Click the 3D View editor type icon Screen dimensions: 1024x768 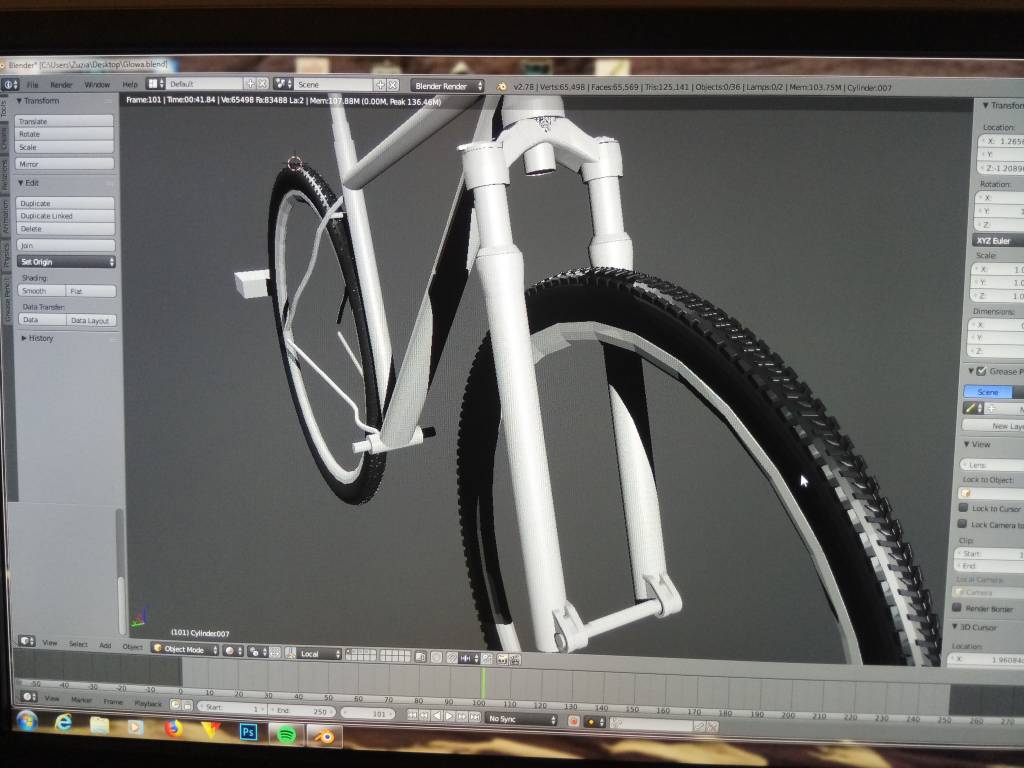27,641
